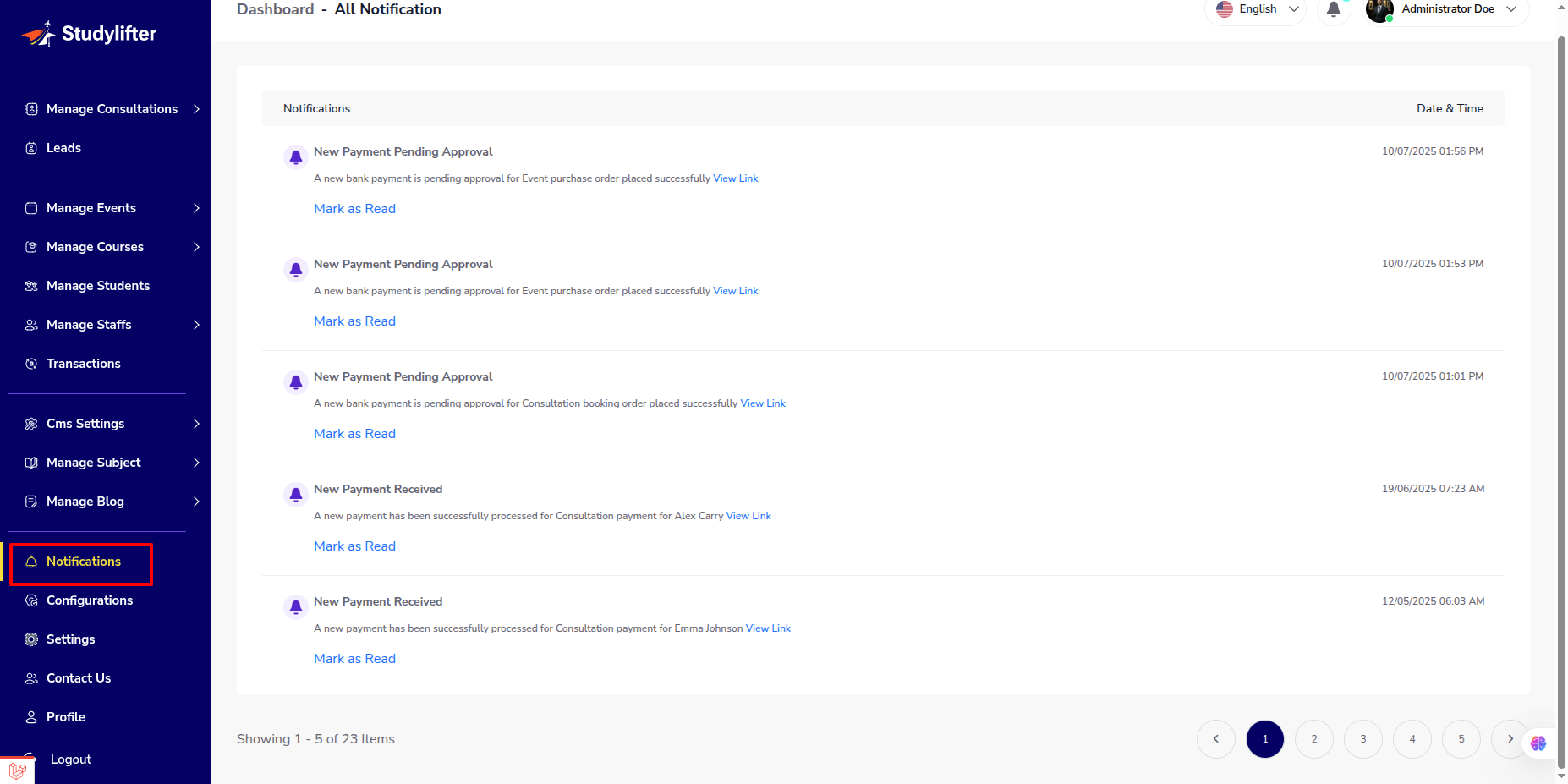Open the Transactions menu item
This screenshot has height=784, width=1568.
coord(84,364)
